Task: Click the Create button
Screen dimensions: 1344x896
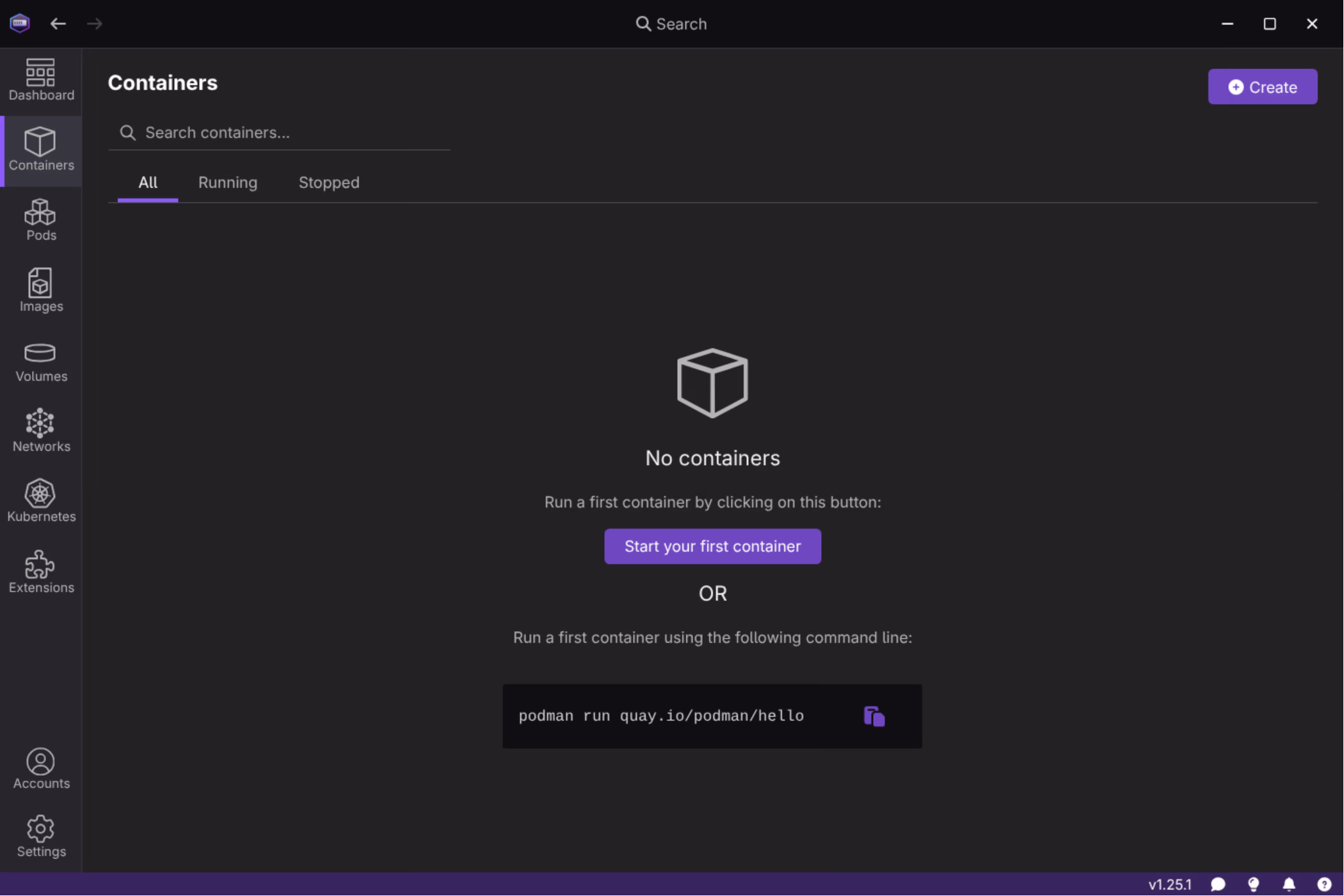Action: (1263, 87)
